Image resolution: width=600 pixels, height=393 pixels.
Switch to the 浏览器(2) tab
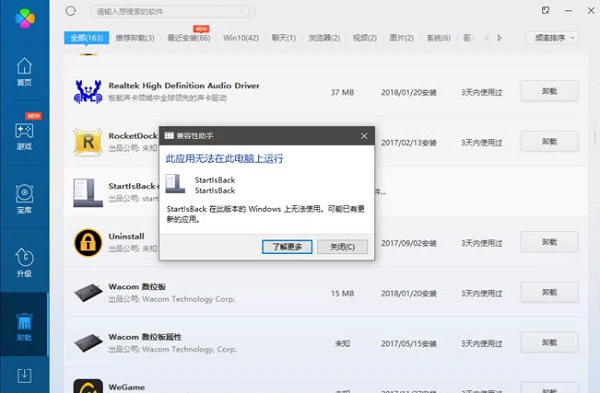(324, 38)
